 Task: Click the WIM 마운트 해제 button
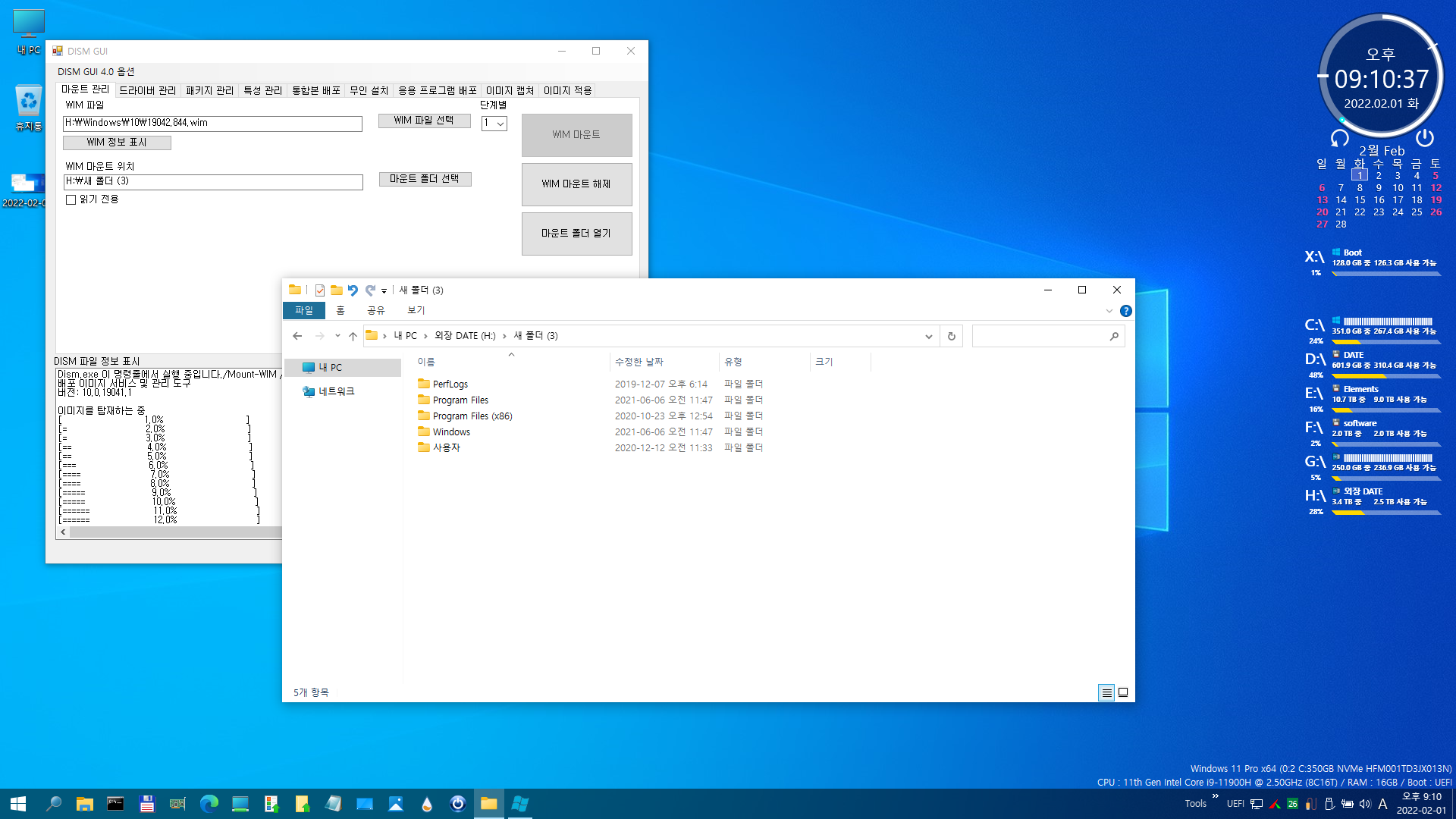point(576,184)
